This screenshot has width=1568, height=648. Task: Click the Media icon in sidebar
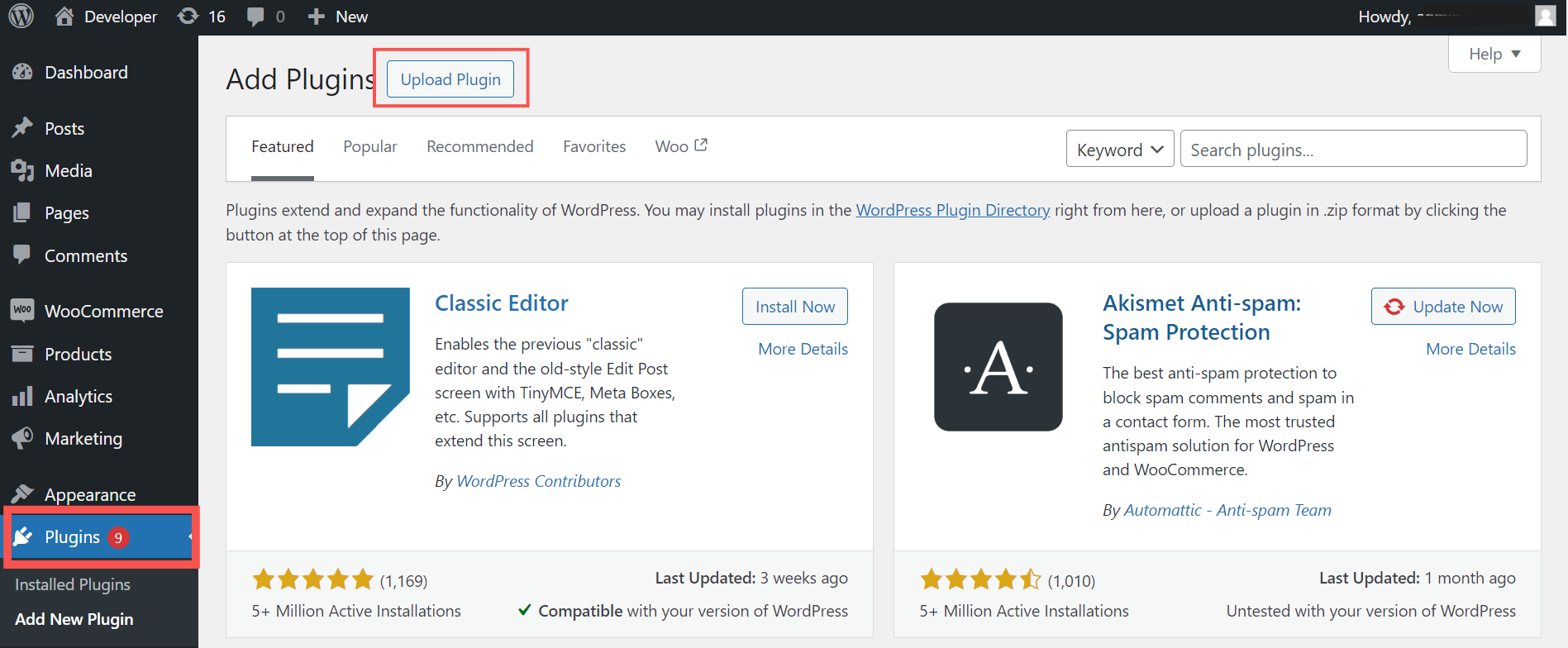point(22,170)
